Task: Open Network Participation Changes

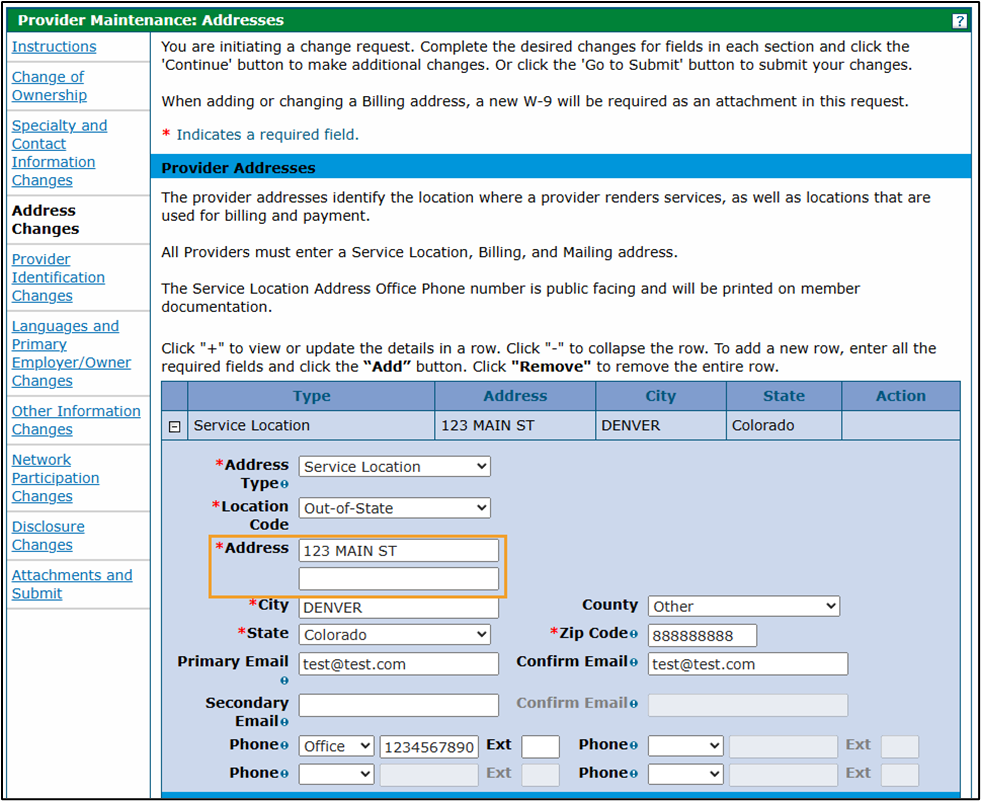Action: (55, 478)
